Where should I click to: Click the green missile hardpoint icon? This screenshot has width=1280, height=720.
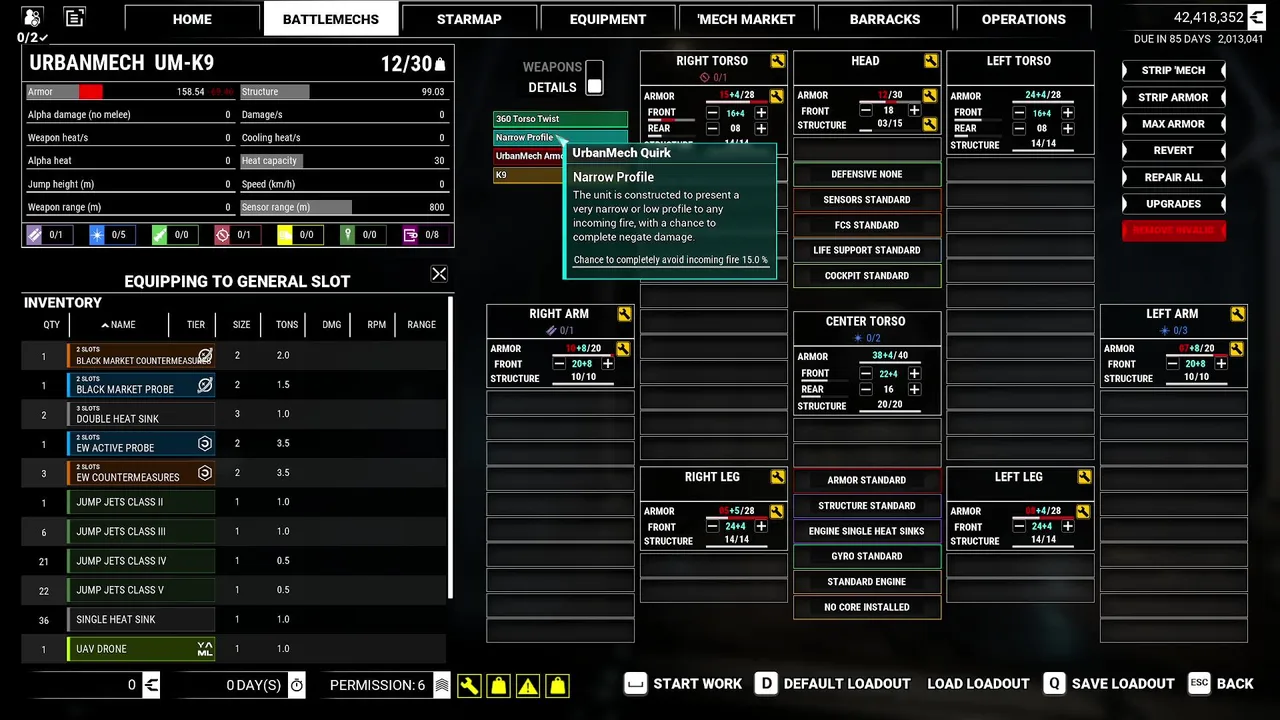(160, 235)
